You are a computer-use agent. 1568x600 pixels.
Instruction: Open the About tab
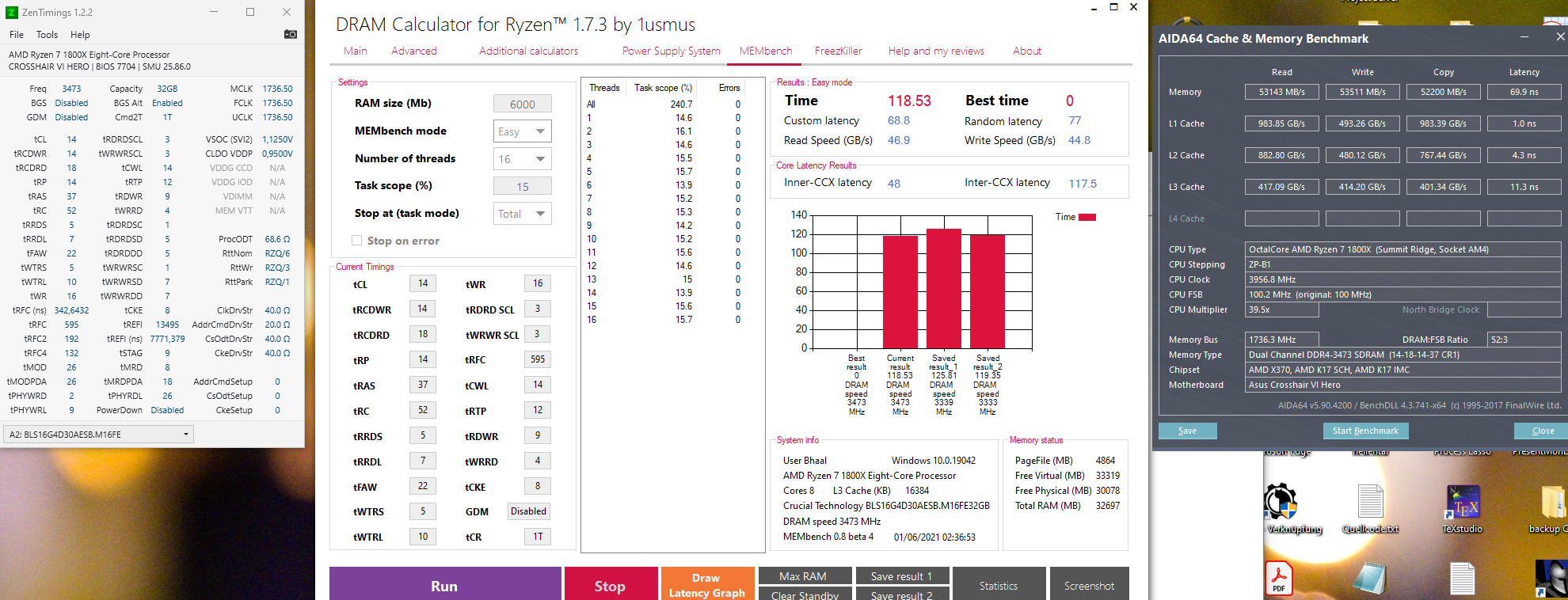(1027, 51)
